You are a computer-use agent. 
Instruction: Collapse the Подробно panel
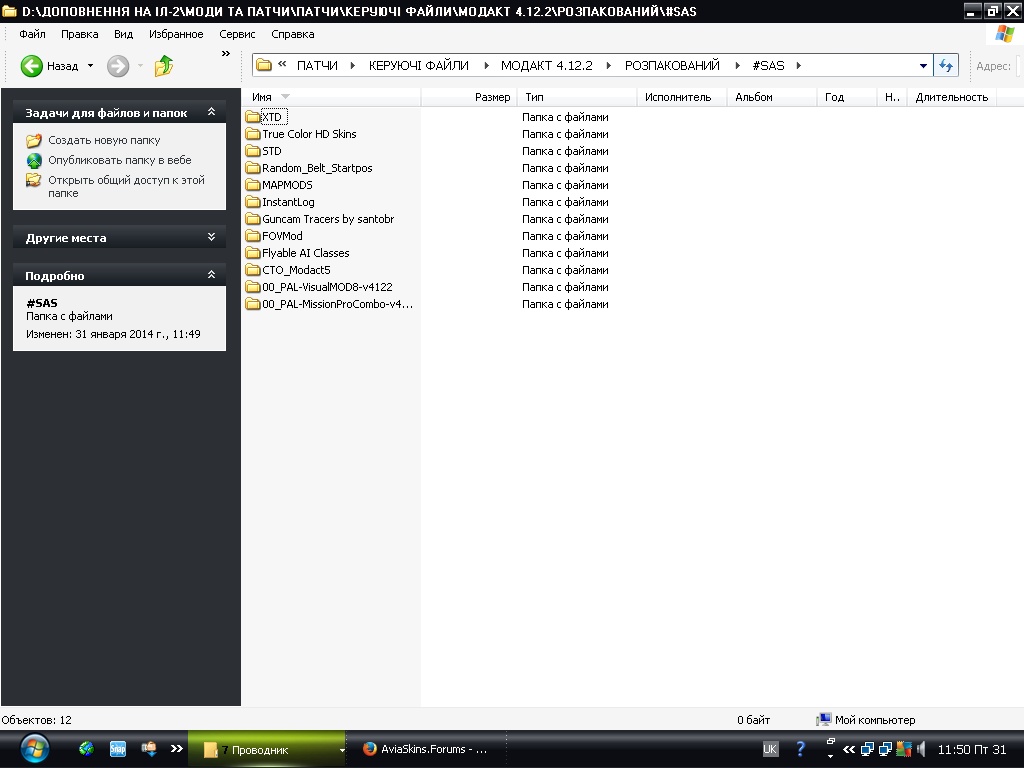[211, 274]
